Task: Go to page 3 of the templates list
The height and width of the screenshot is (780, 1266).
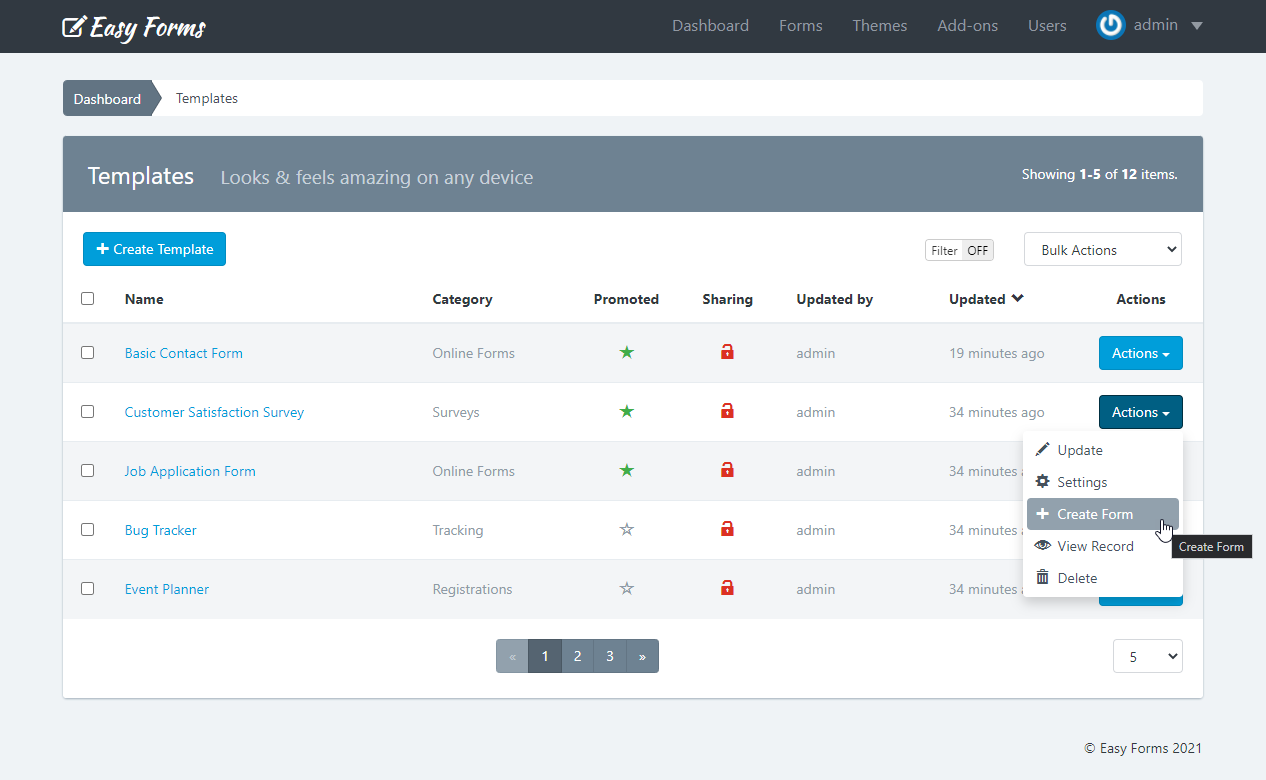Action: [x=609, y=655]
